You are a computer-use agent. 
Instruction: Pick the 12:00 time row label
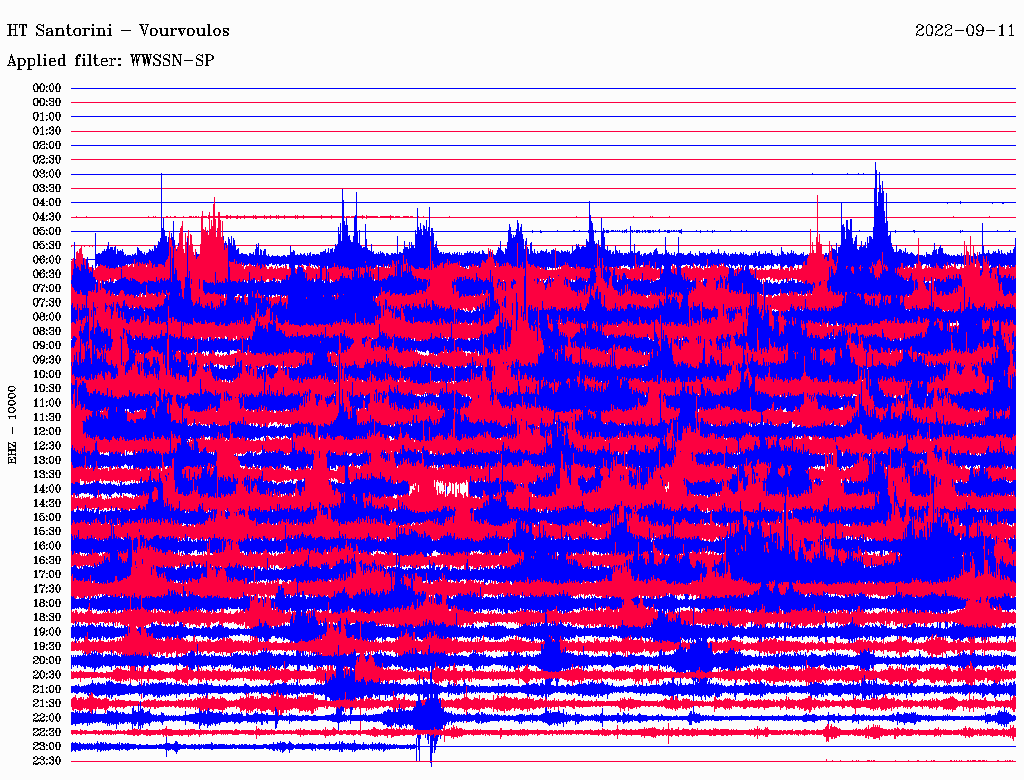pos(47,431)
